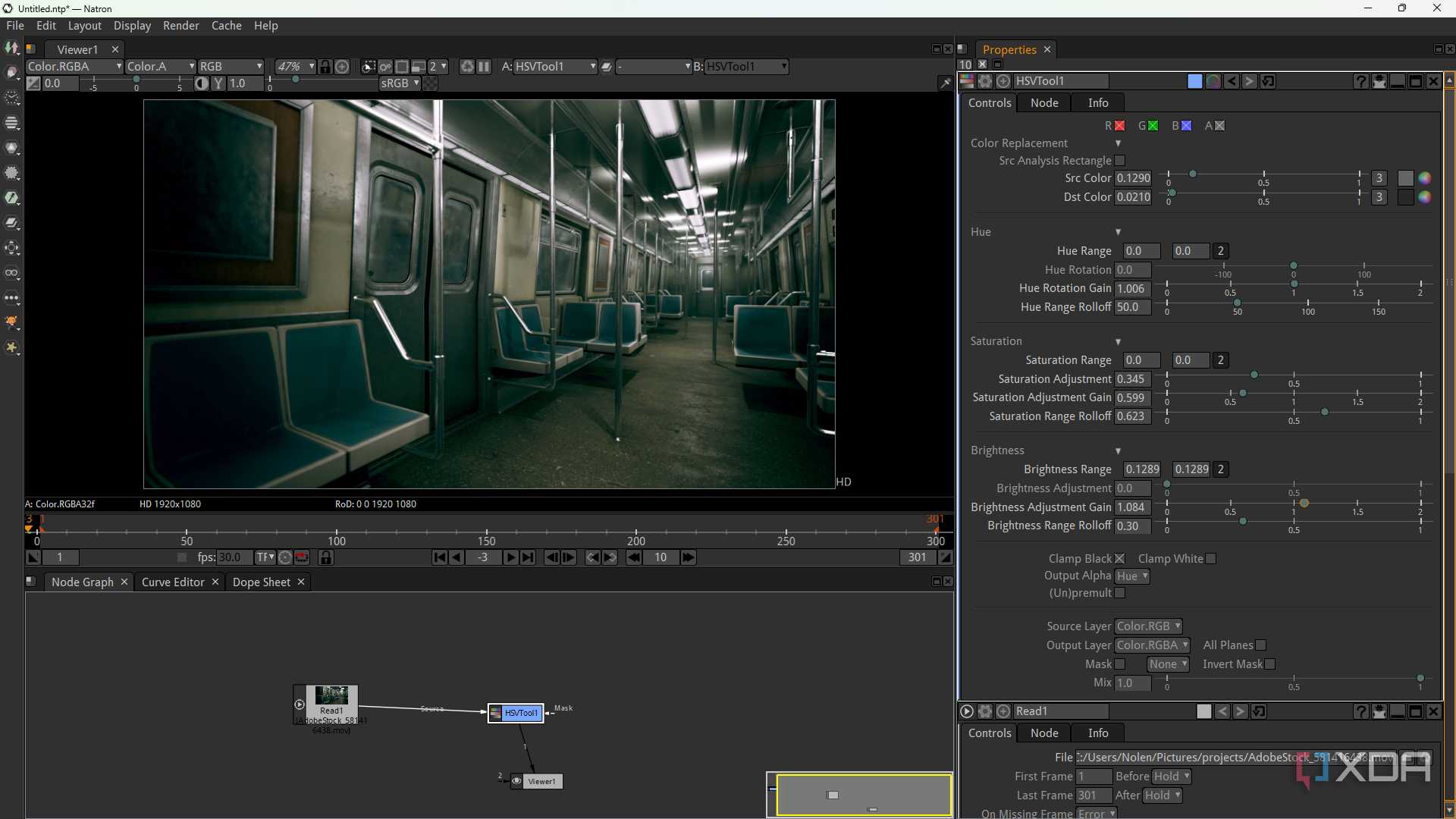Click the force refresh viewer icon
1456x819 pixels.
[x=467, y=67]
